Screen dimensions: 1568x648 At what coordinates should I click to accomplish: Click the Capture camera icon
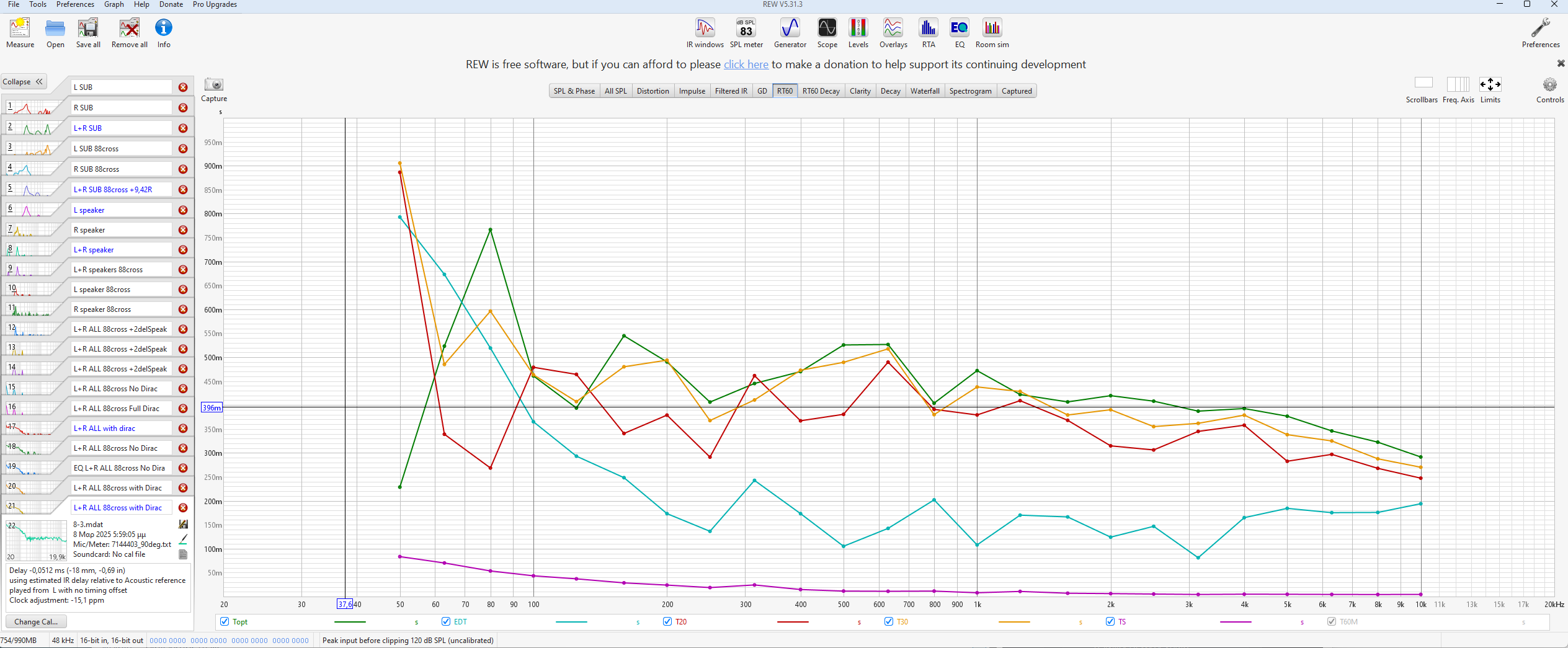[214, 84]
